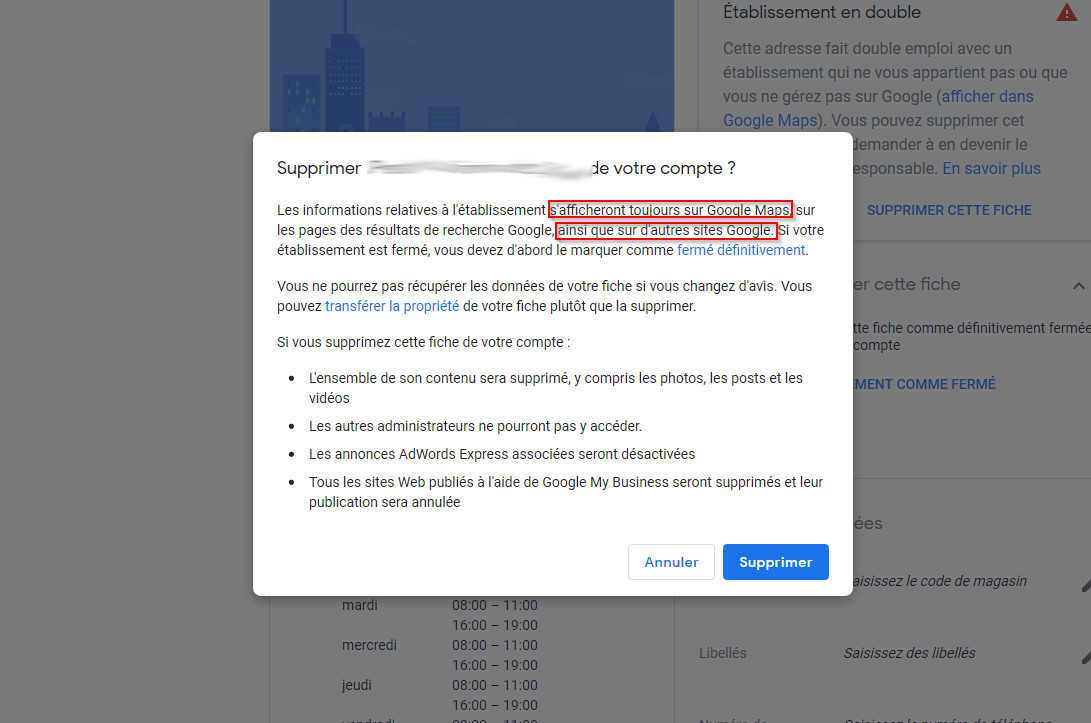
Task: Click 'SUPPRIMER CETTE FICHE' in background page
Action: point(948,210)
